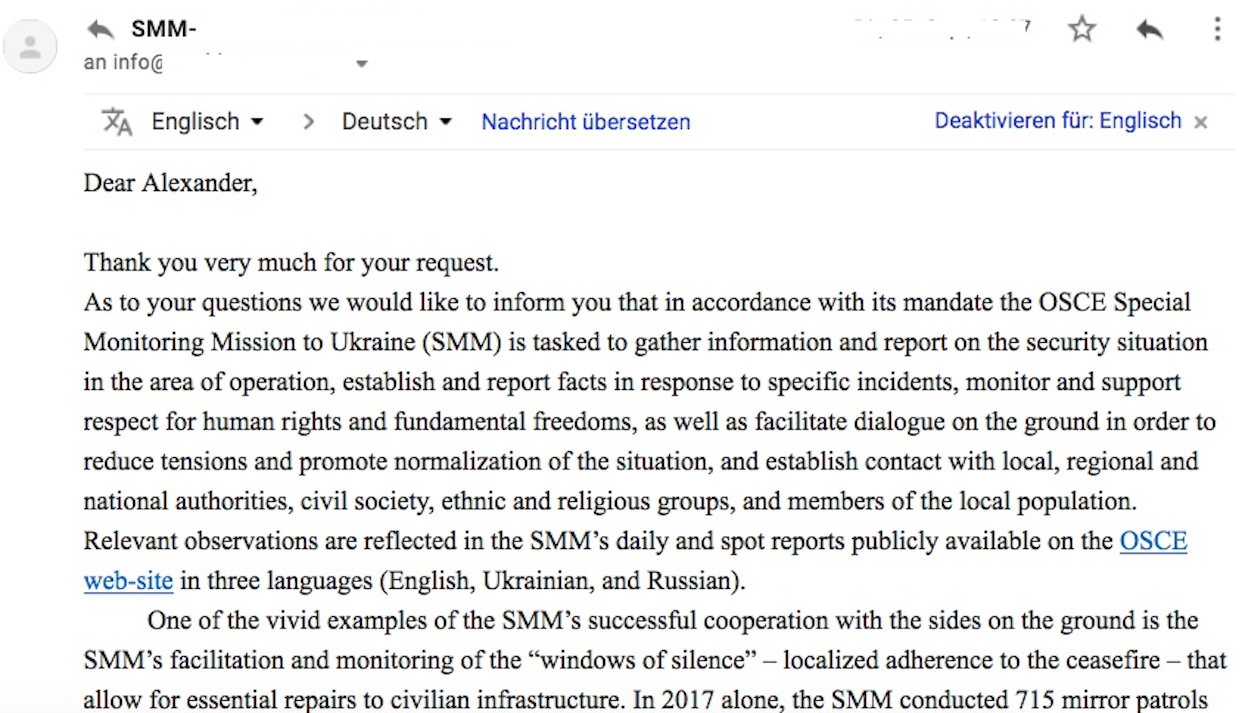Open the three-dot more options menu
The image size is (1245, 713).
point(1217,29)
